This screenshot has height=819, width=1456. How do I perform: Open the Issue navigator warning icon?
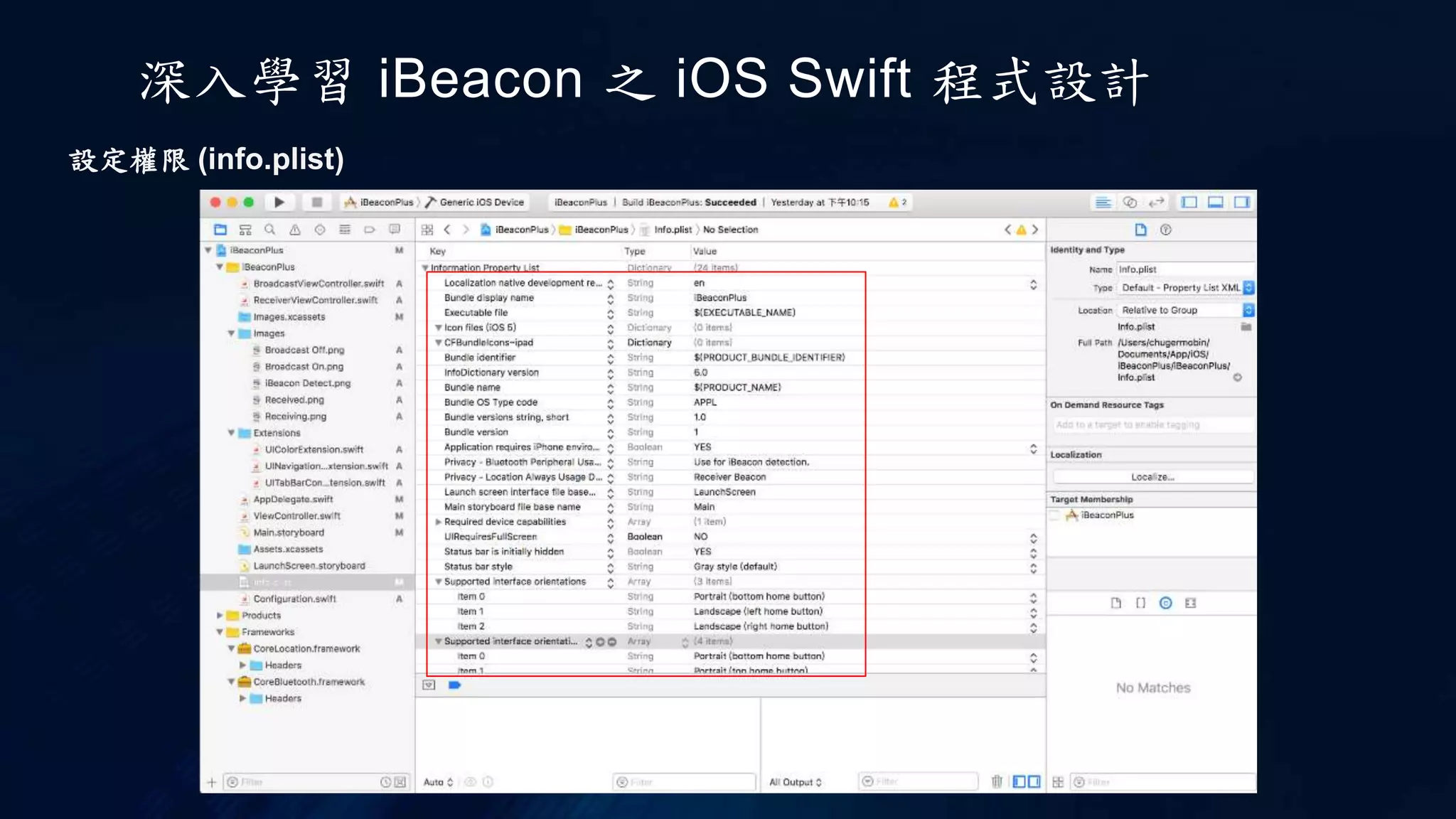295,230
